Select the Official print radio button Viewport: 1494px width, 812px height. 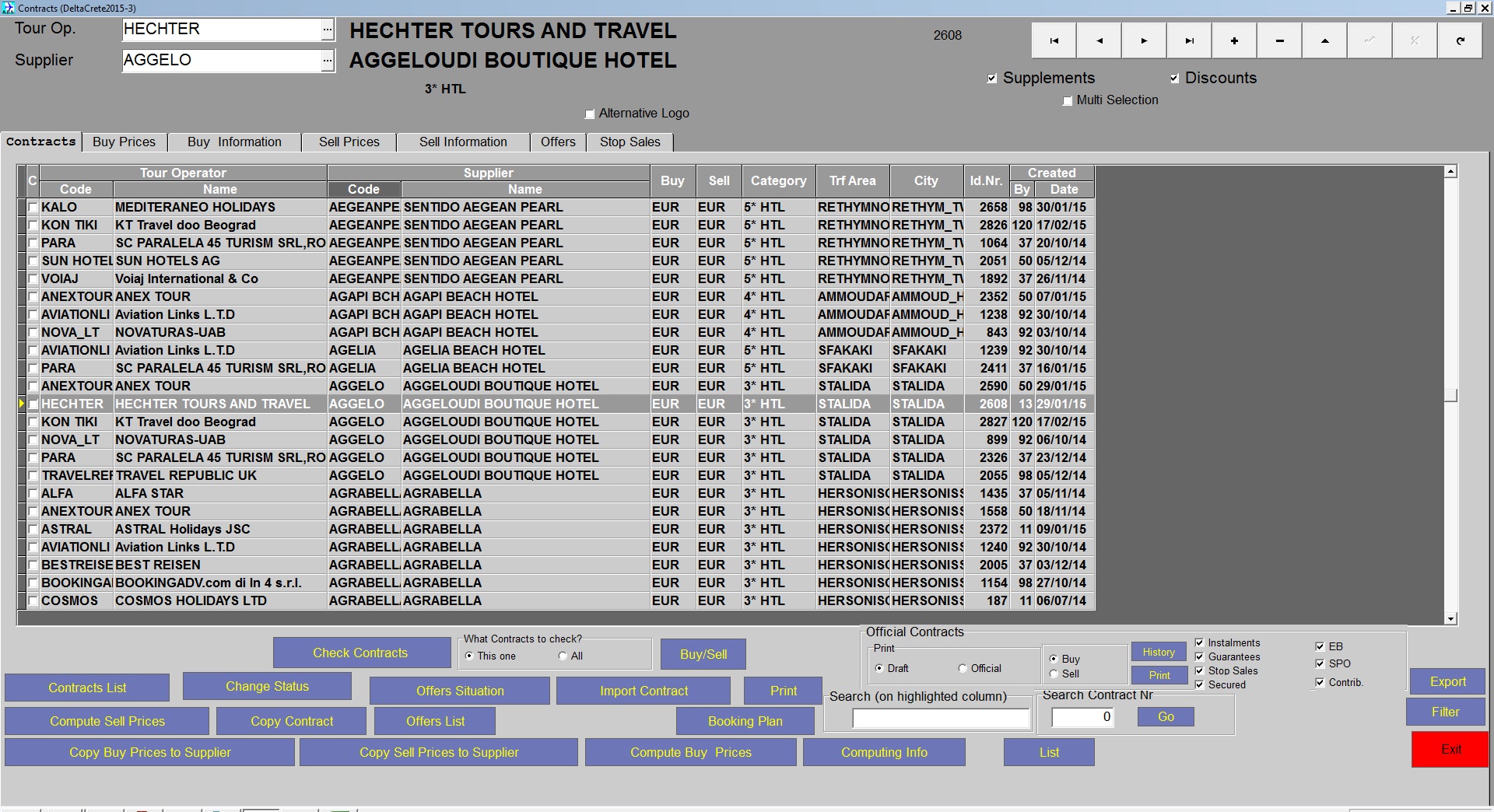pos(963,668)
